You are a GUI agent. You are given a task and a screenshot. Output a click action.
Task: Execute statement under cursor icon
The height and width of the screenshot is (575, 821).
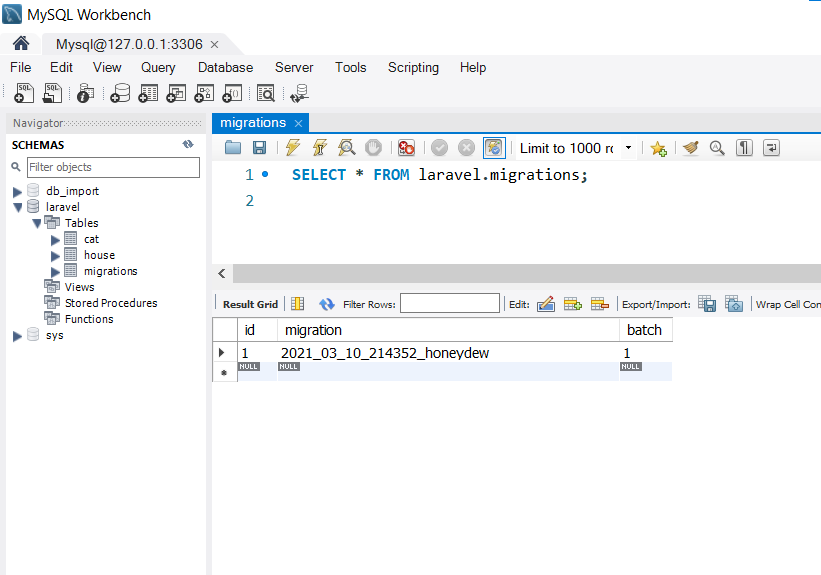click(320, 148)
